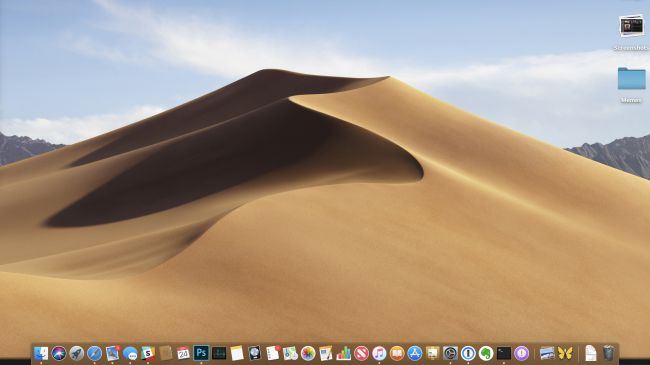Viewport: 650px width, 365px height.
Task: Open System Preferences icon in Dock
Action: [x=451, y=353]
